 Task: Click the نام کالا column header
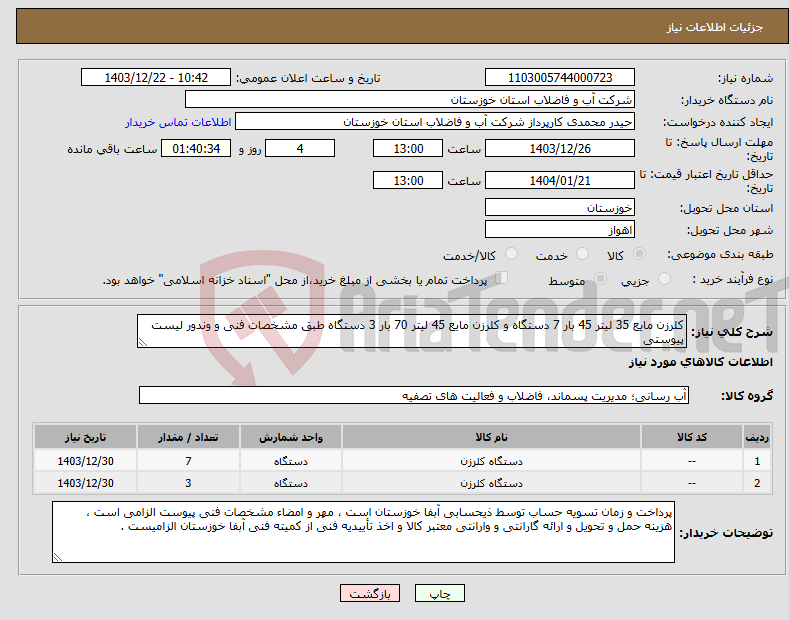(x=491, y=437)
